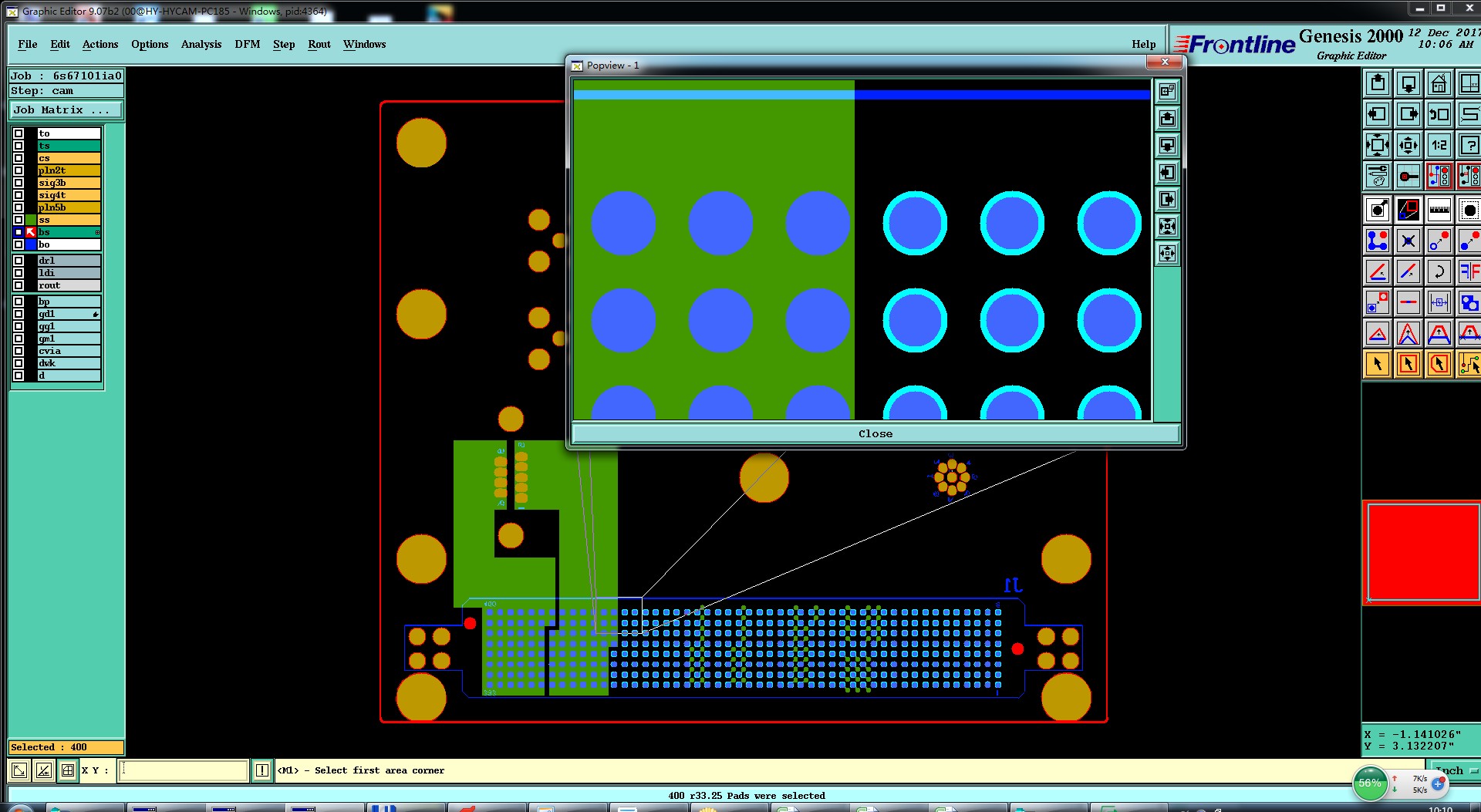The width and height of the screenshot is (1481, 812).
Task: Click the X Y coordinate input field
Action: coord(183,770)
